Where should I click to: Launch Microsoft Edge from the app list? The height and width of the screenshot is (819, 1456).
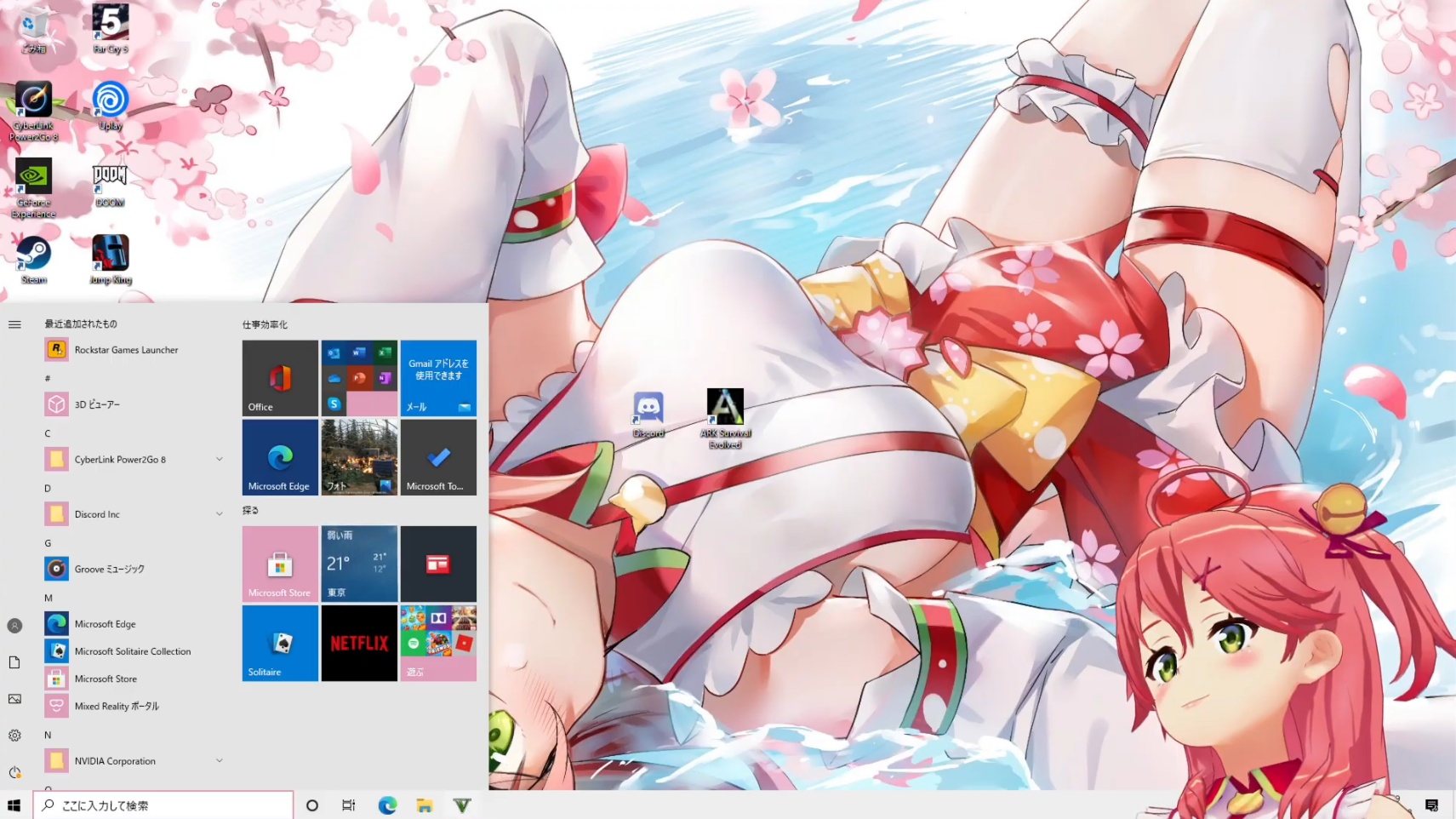point(134,624)
